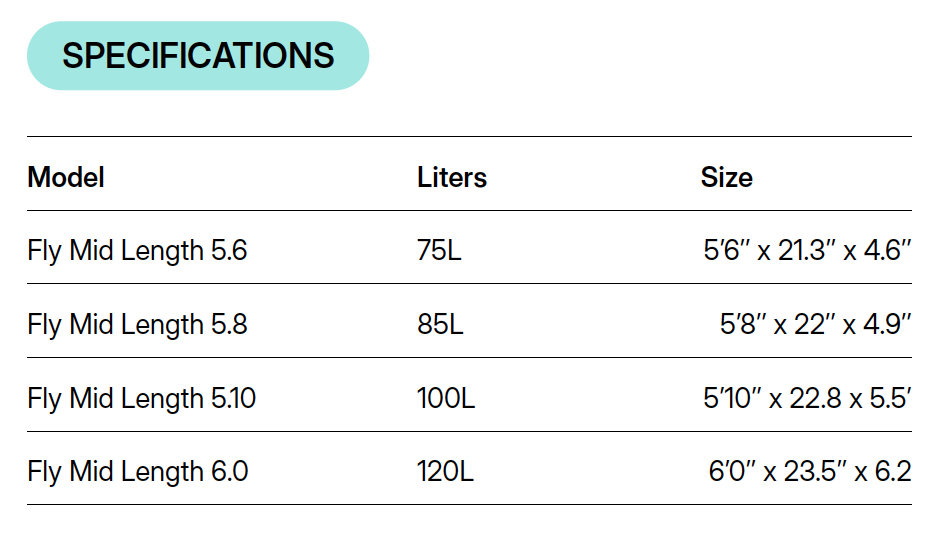Click the bottom border line under the 6.0 row

tap(469, 505)
